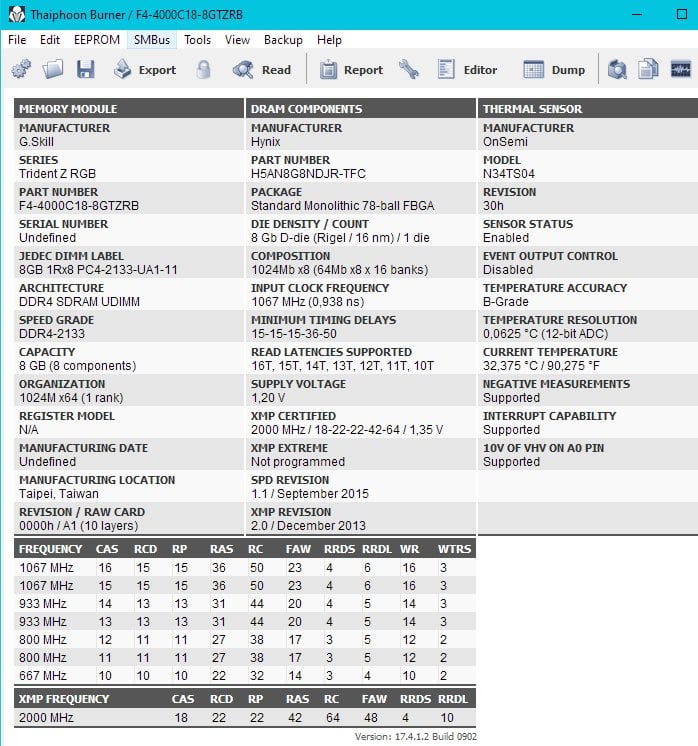Open the SMBus menu
Image resolution: width=698 pixels, height=746 pixels.
[152, 40]
